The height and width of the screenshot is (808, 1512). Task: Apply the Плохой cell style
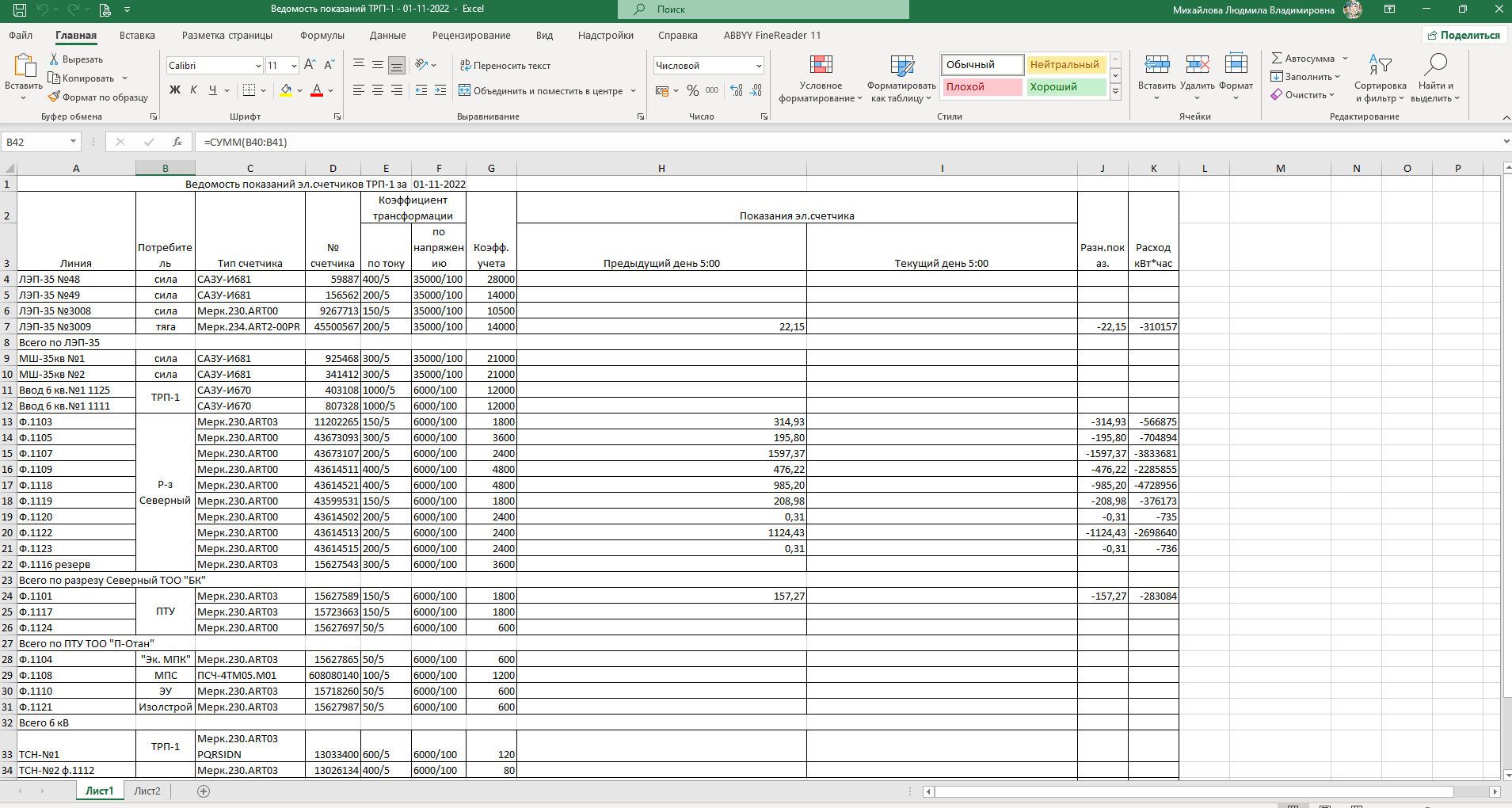pos(981,87)
